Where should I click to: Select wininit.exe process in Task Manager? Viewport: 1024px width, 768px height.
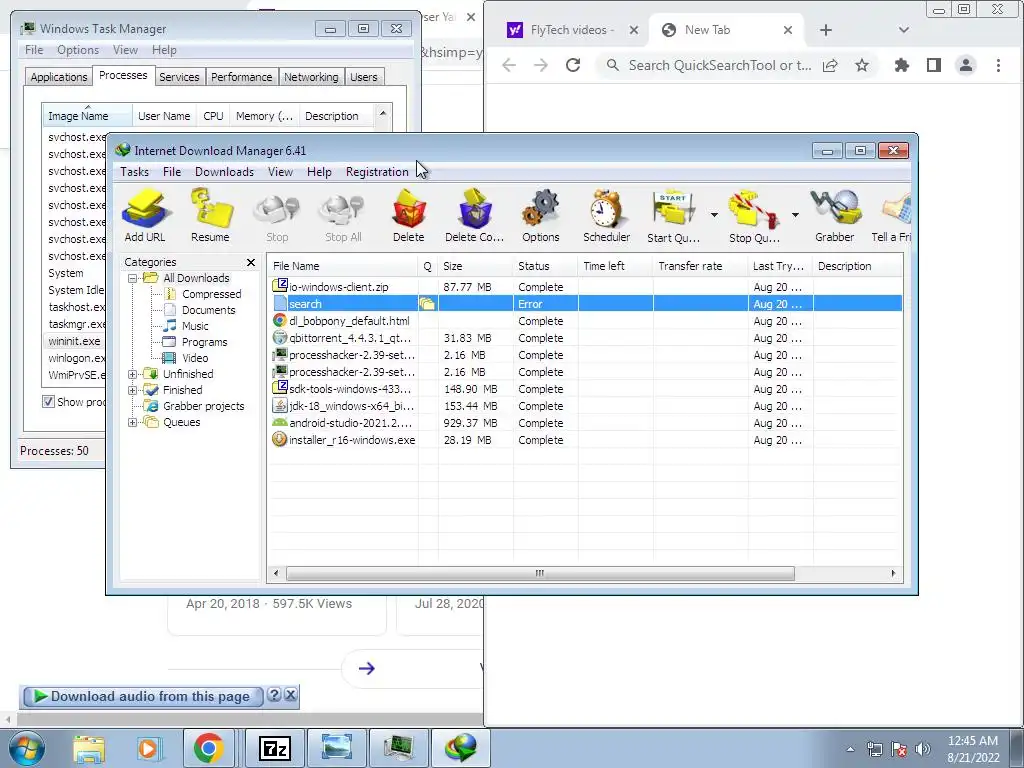(x=74, y=341)
